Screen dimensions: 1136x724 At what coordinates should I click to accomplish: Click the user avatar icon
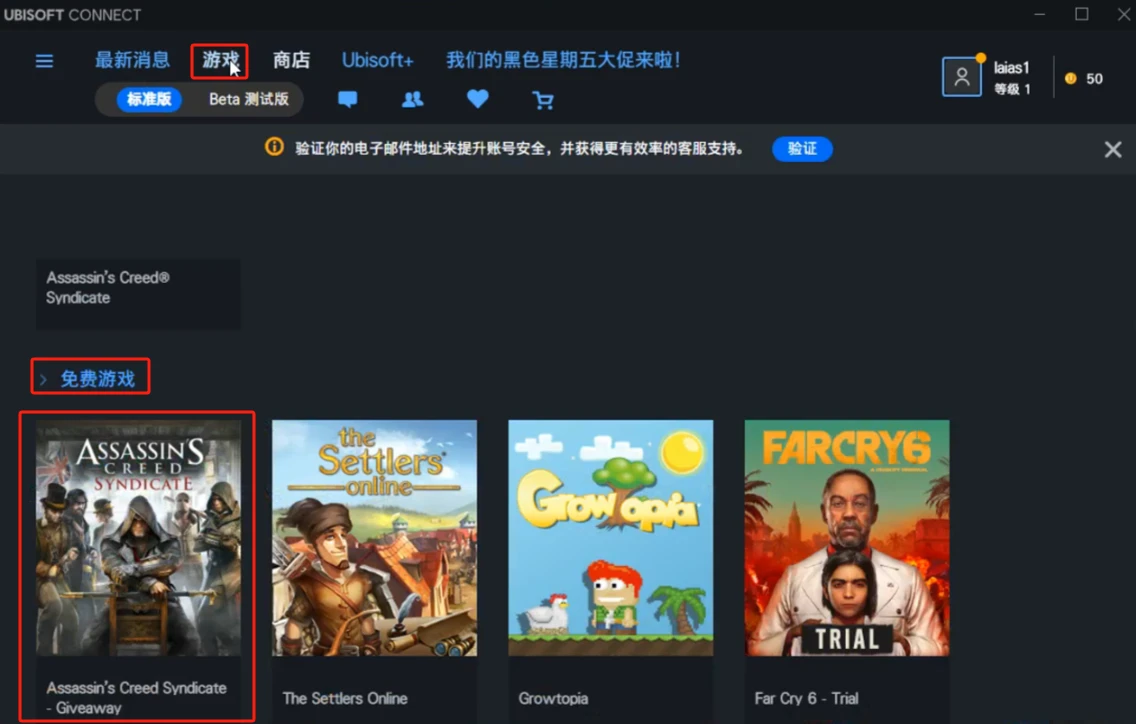(x=961, y=76)
